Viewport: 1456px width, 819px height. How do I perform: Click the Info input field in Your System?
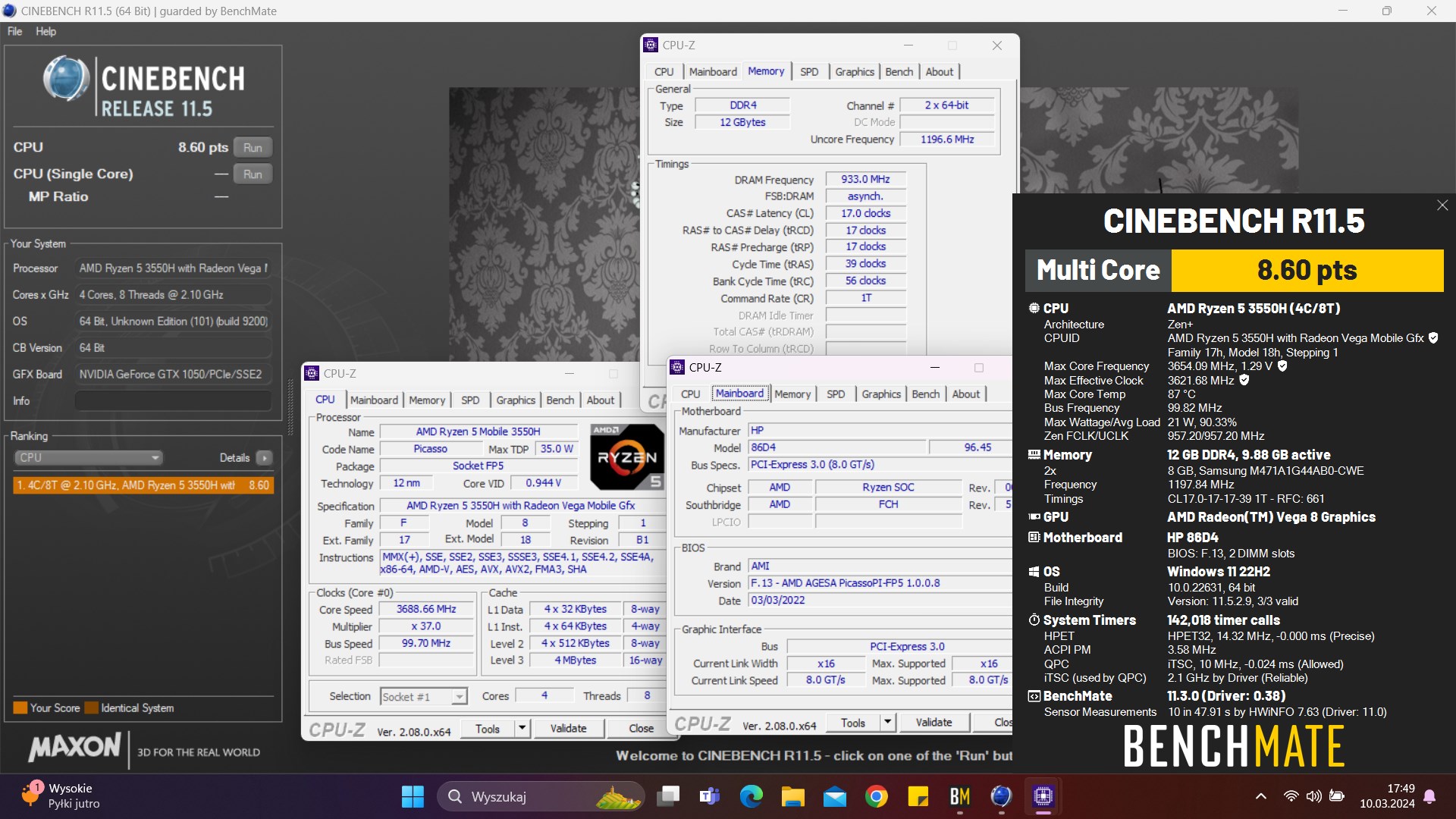pos(173,400)
